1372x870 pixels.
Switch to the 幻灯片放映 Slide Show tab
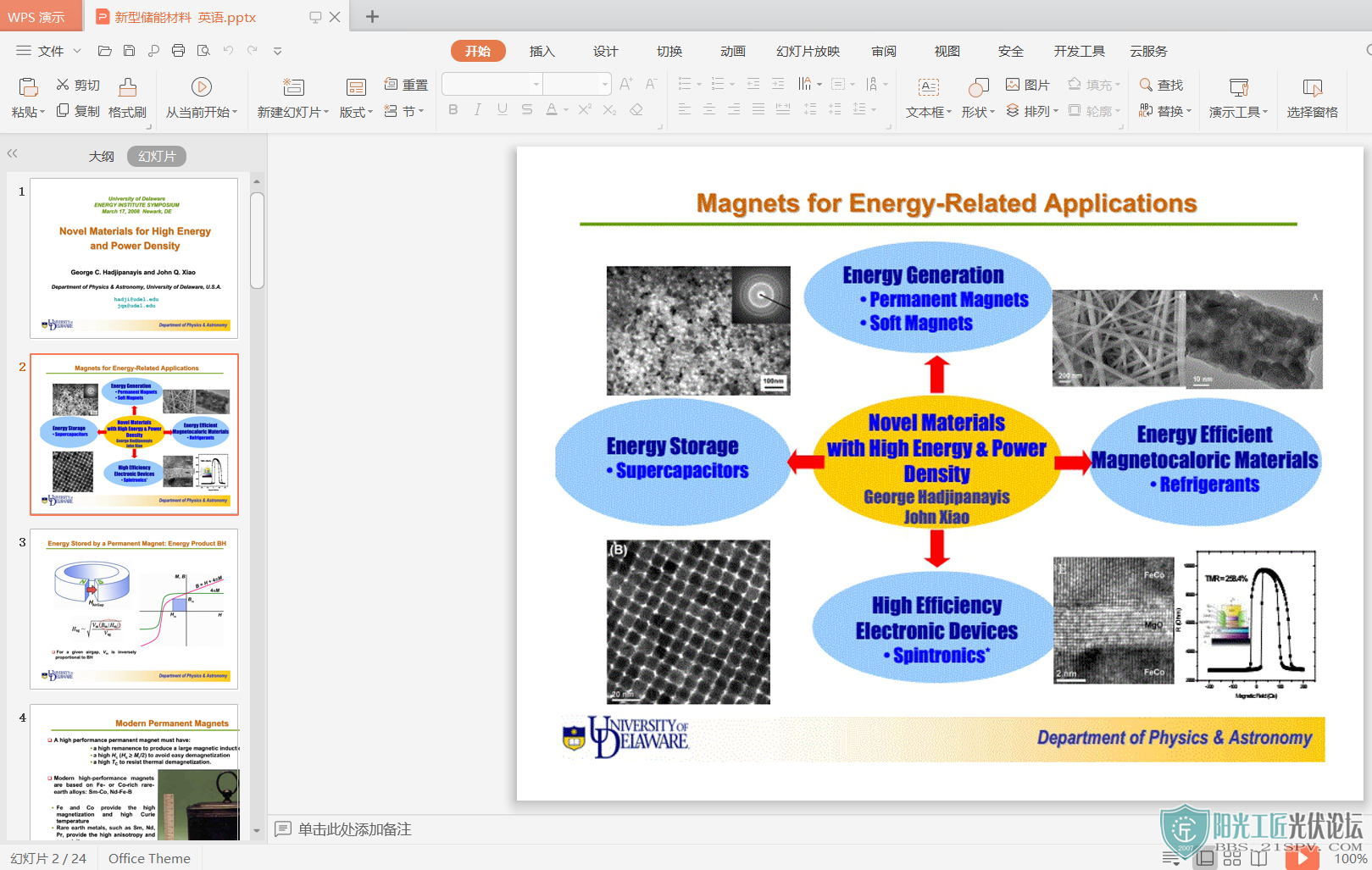tap(808, 51)
